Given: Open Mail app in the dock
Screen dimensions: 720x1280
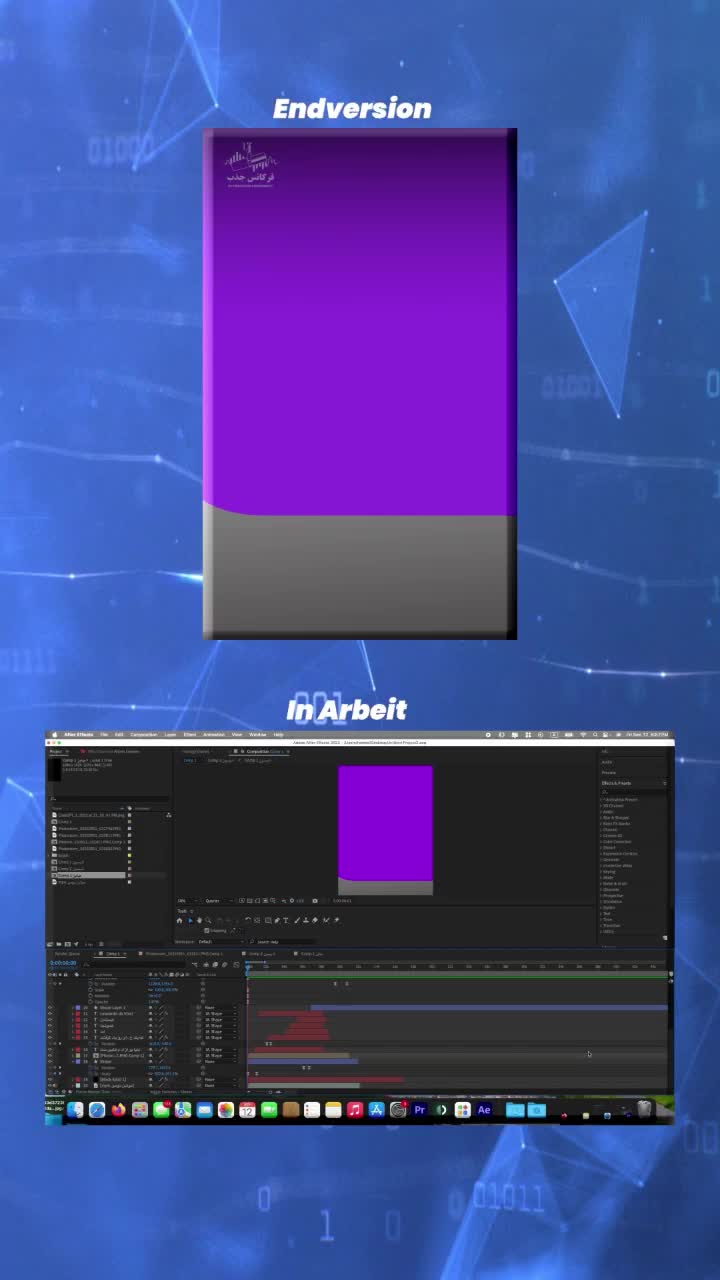Looking at the screenshot, I should click(x=204, y=1110).
